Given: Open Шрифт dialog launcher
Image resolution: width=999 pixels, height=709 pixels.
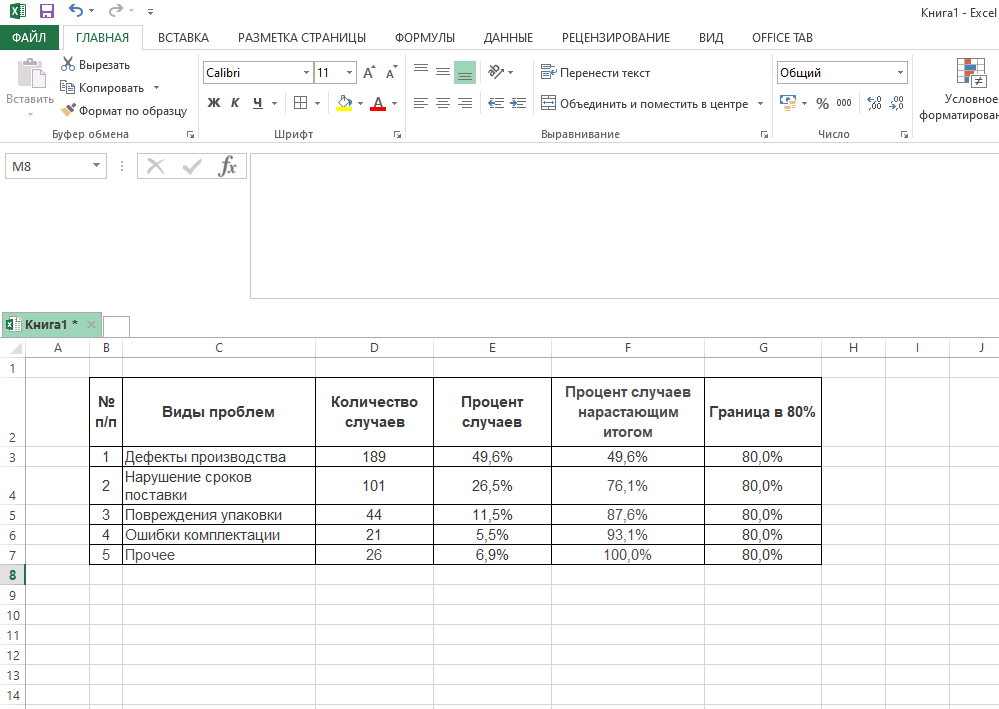Looking at the screenshot, I should (398, 134).
